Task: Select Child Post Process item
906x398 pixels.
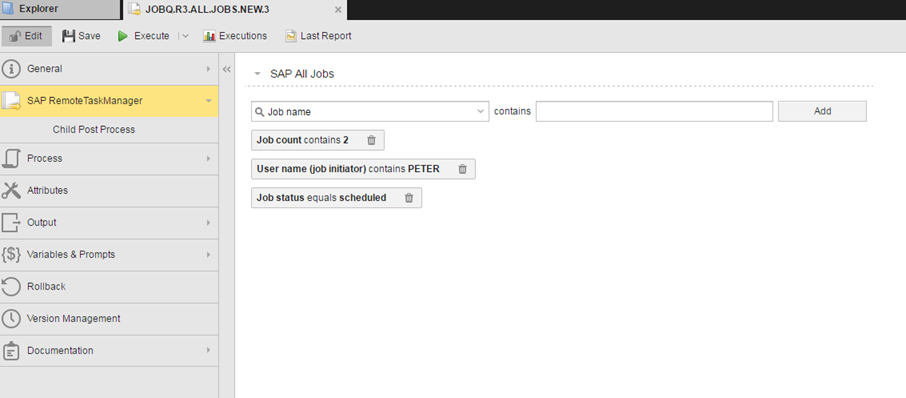Action: point(94,129)
